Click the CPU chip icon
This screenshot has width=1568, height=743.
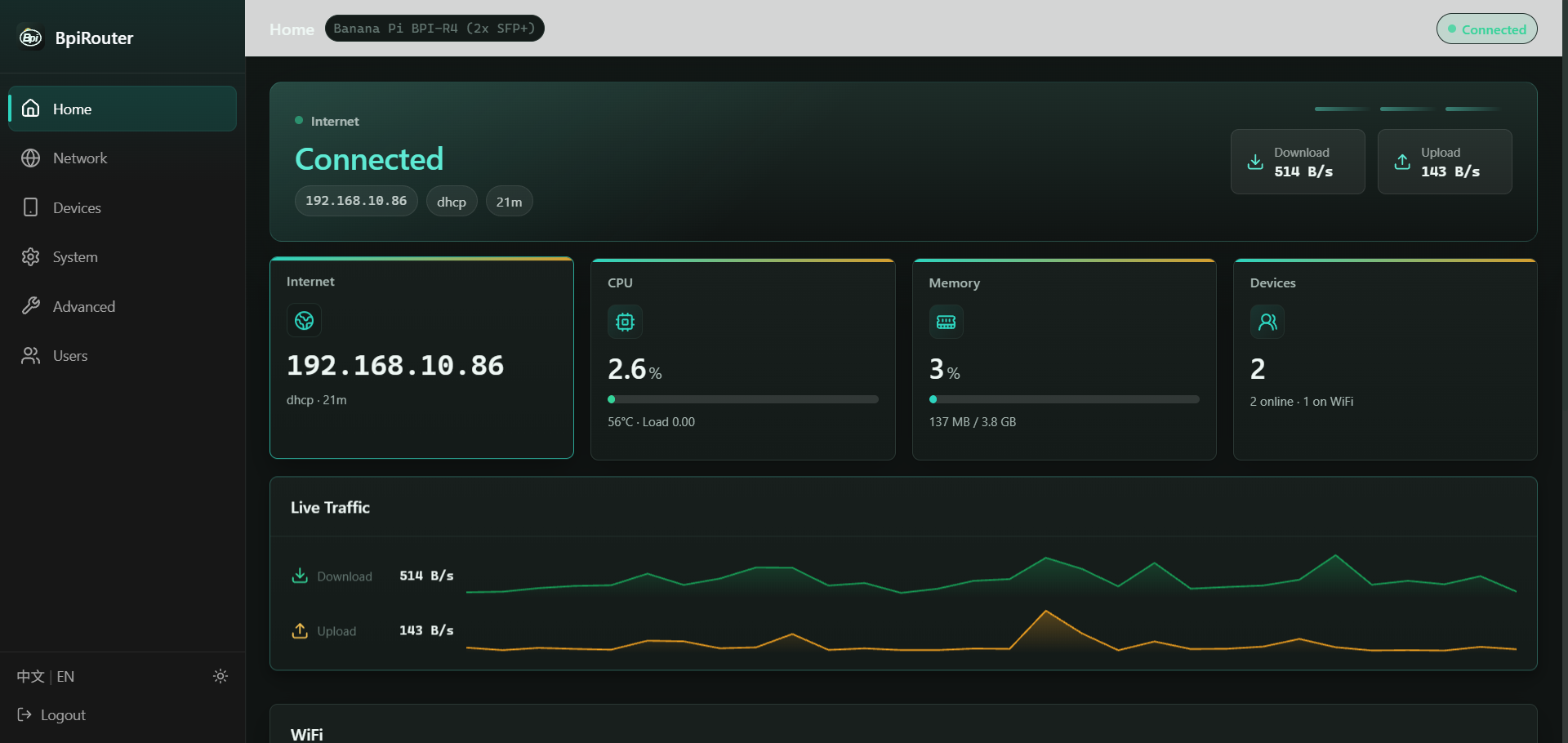coord(625,322)
